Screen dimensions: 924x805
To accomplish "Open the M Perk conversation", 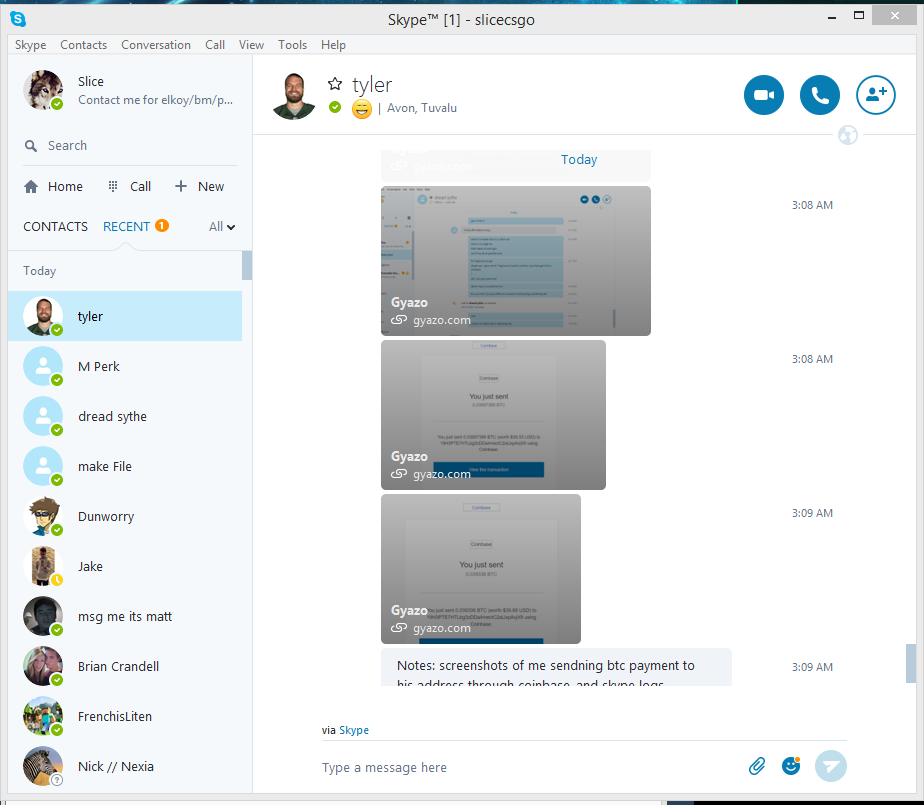I will pos(125,366).
